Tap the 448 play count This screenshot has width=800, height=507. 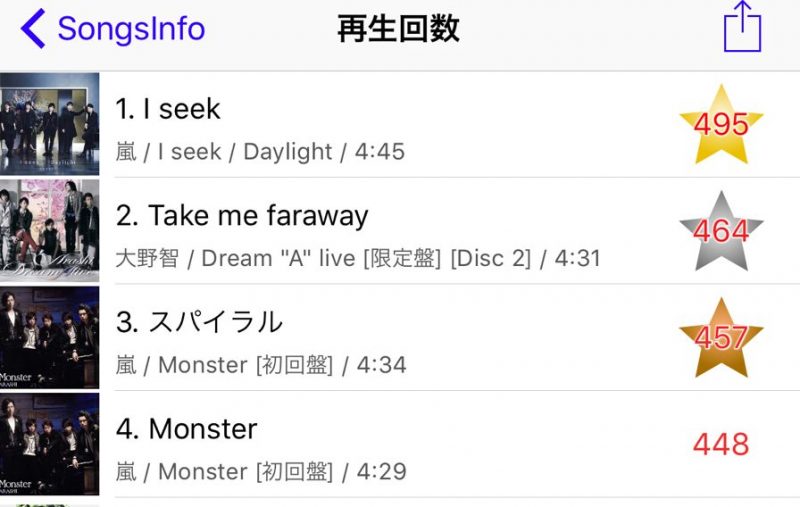point(721,444)
